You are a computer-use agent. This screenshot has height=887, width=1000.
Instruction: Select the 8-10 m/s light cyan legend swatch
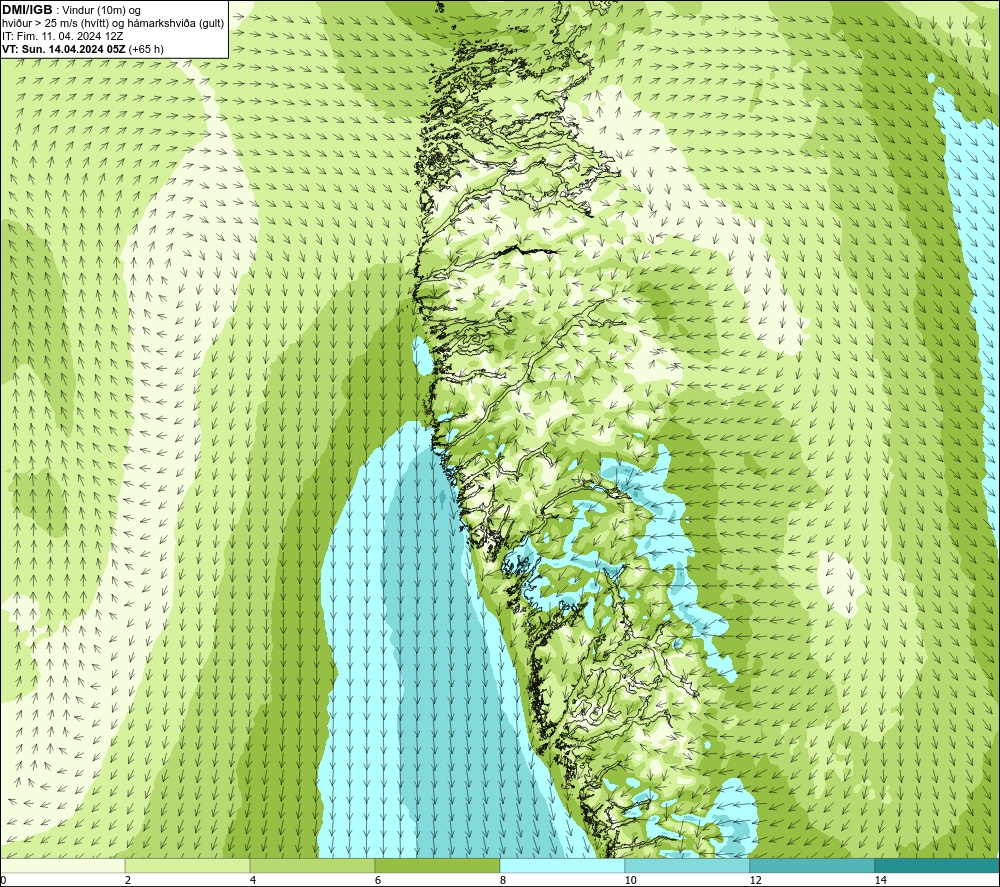click(x=562, y=865)
